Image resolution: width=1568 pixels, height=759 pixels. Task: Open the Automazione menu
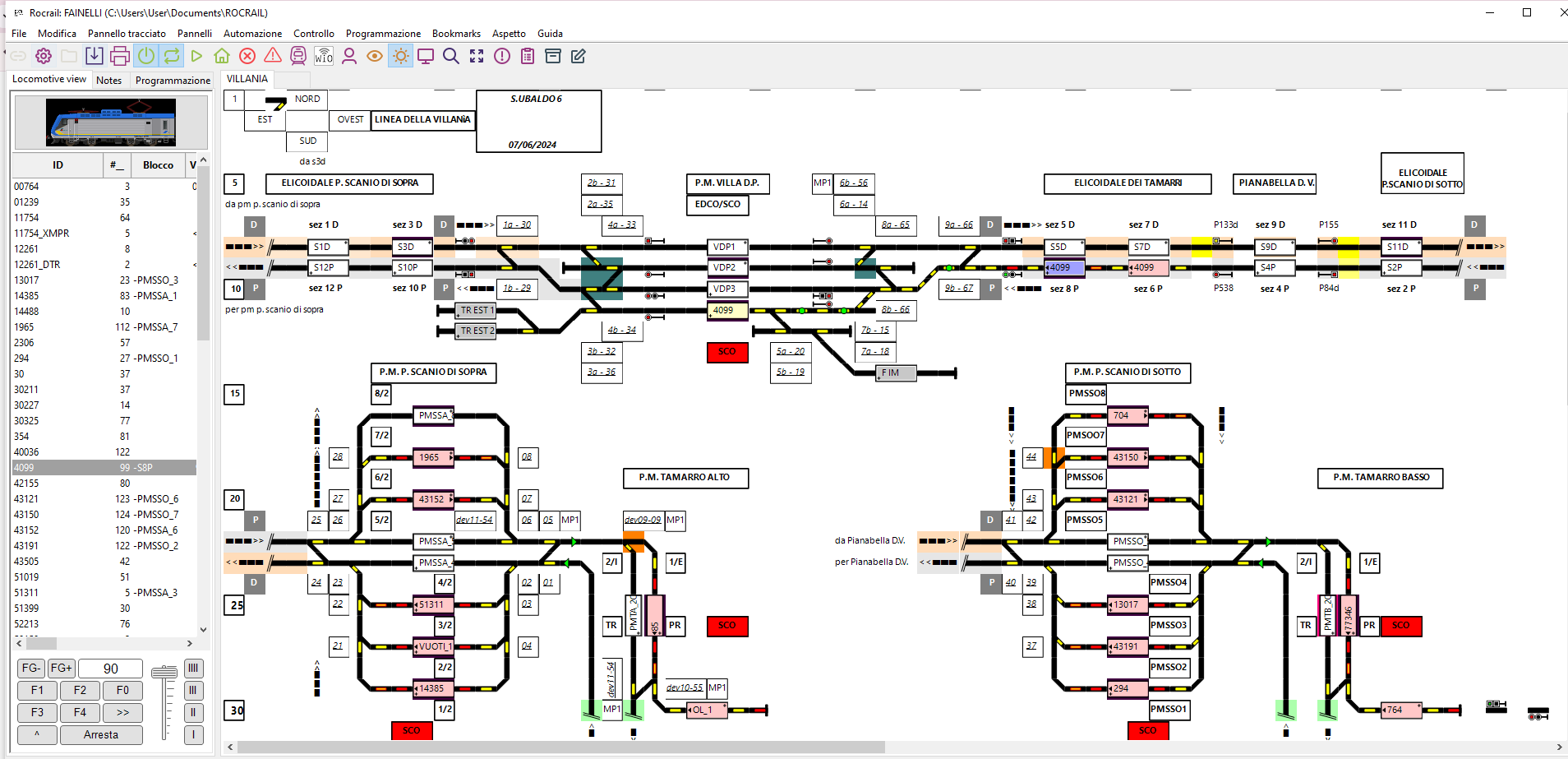pyautogui.click(x=252, y=34)
